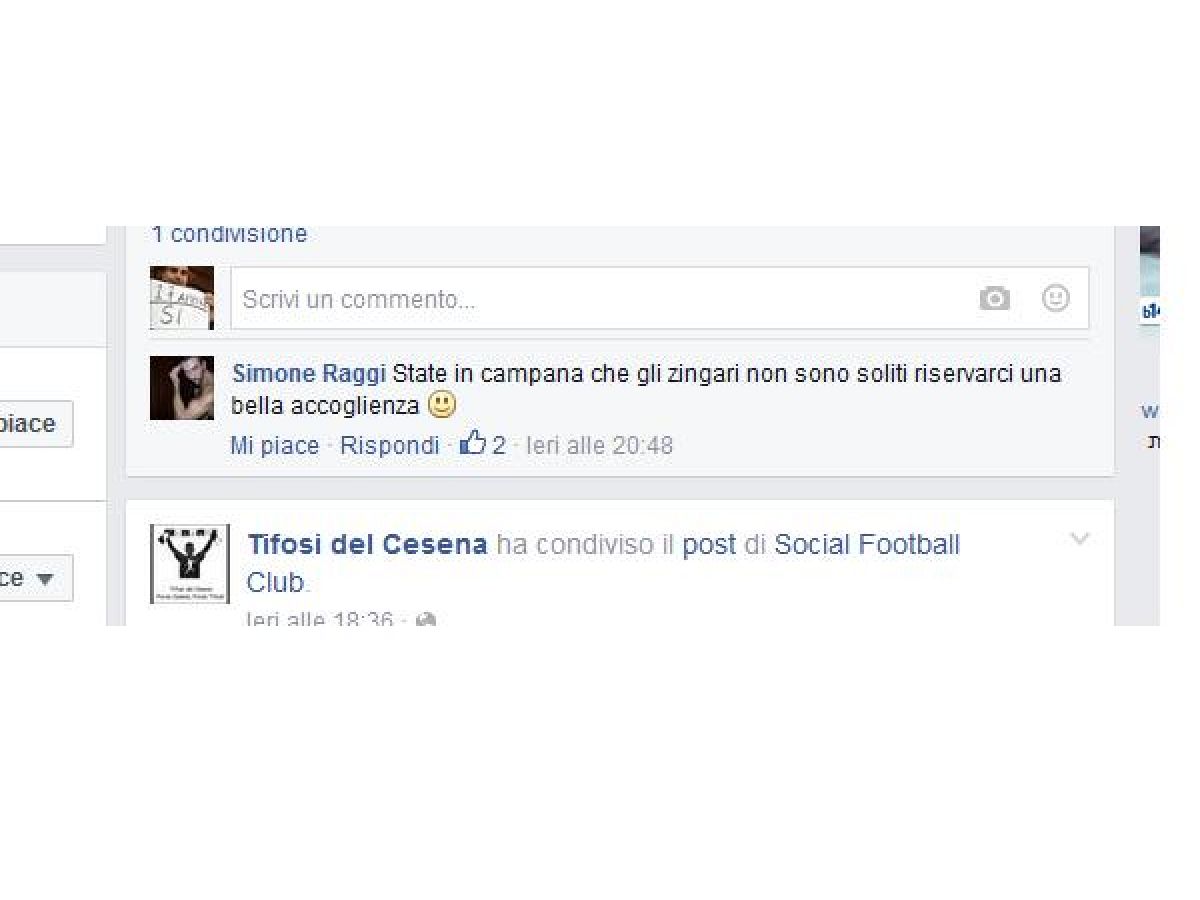
Task: Click your own profile thumbnail beside the comment box
Action: pos(182,298)
